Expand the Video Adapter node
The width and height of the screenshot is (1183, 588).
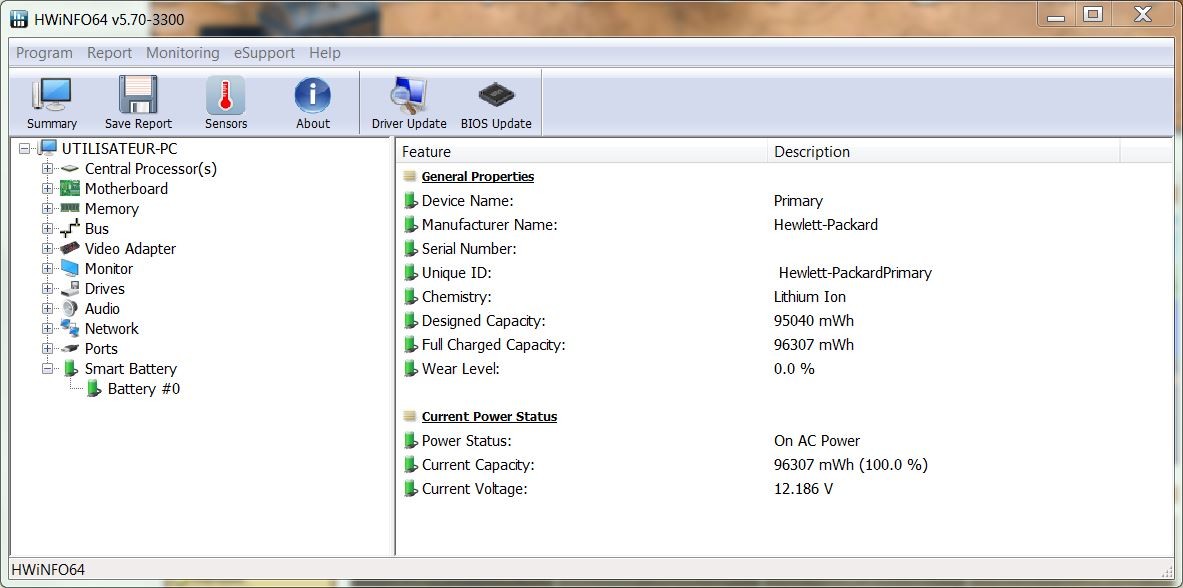click(x=48, y=248)
